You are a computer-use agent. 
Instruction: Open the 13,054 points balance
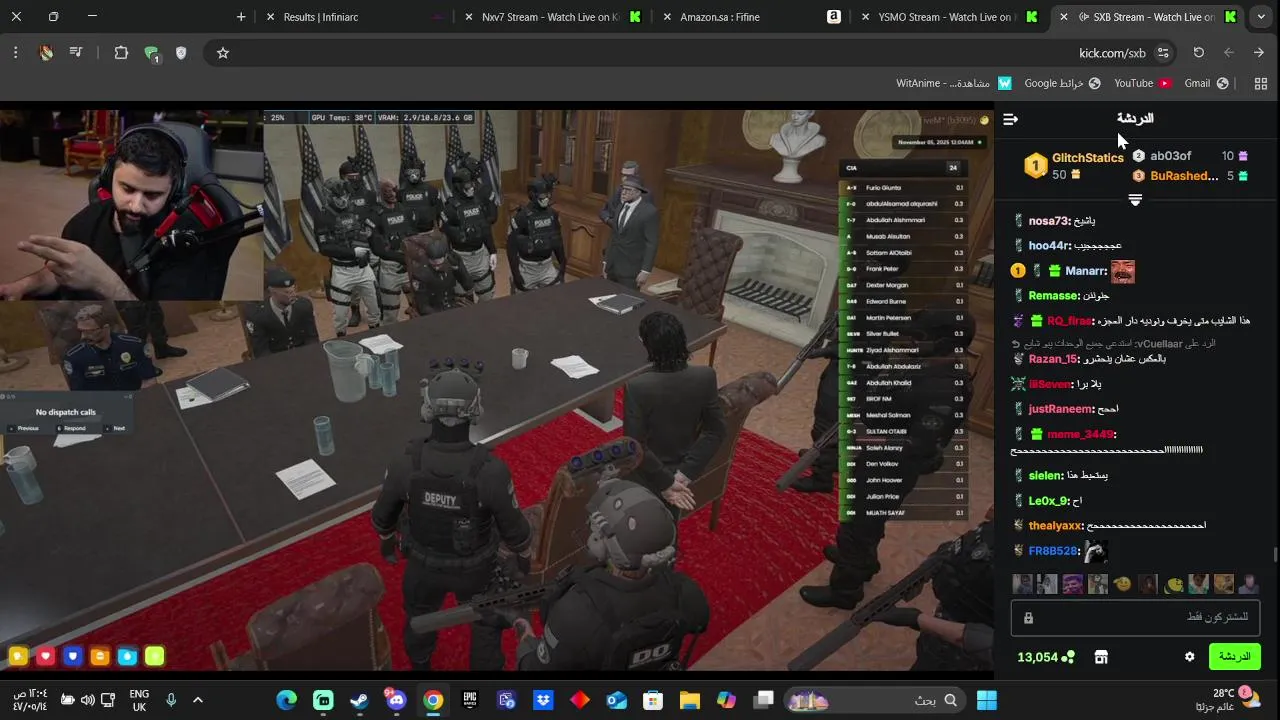(1046, 657)
